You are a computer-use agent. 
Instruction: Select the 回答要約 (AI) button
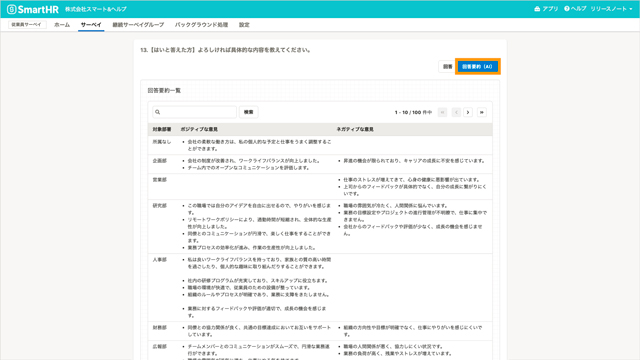478,67
